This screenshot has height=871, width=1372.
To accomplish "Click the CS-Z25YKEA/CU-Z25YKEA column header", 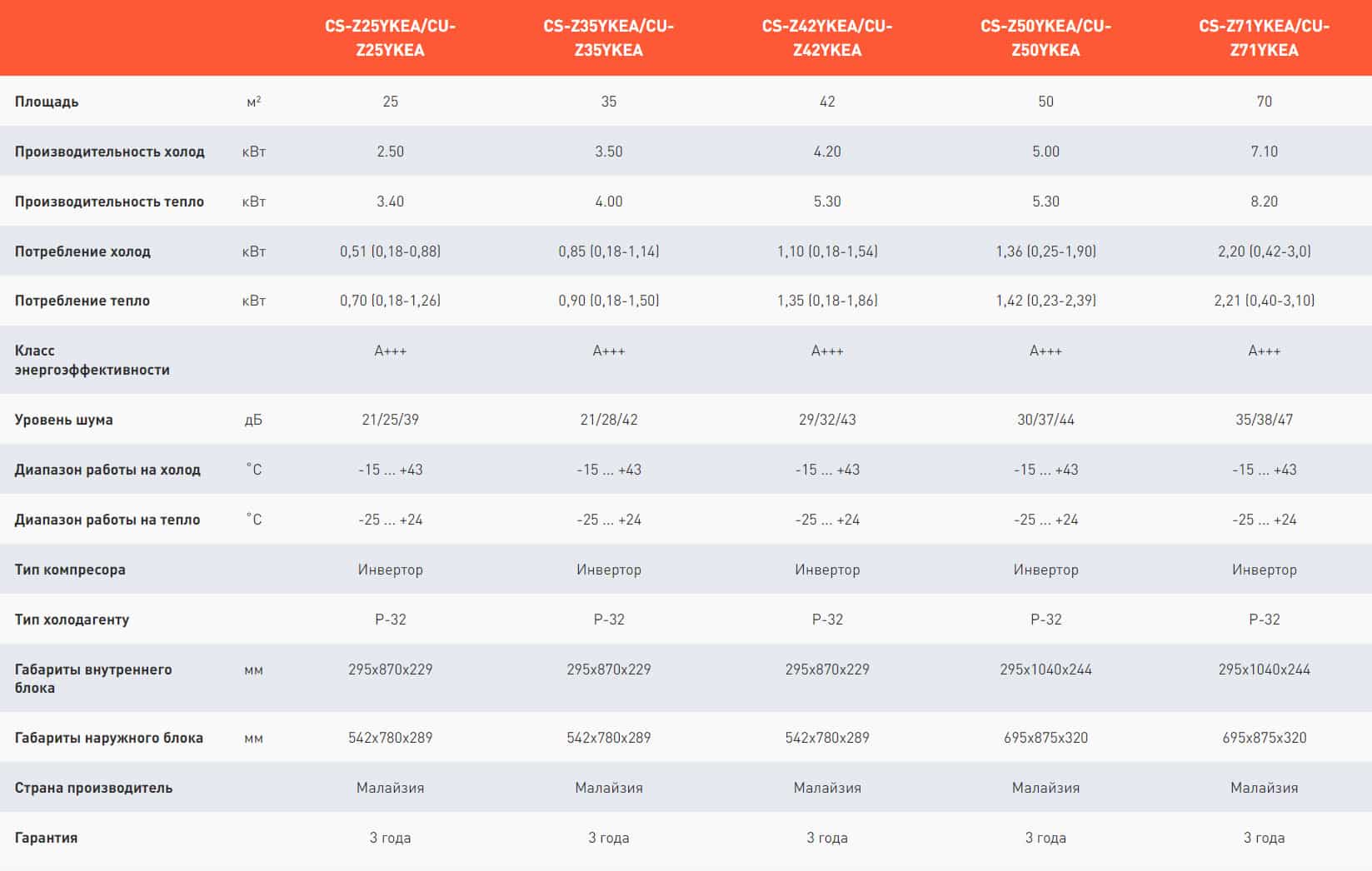I will click(x=390, y=38).
